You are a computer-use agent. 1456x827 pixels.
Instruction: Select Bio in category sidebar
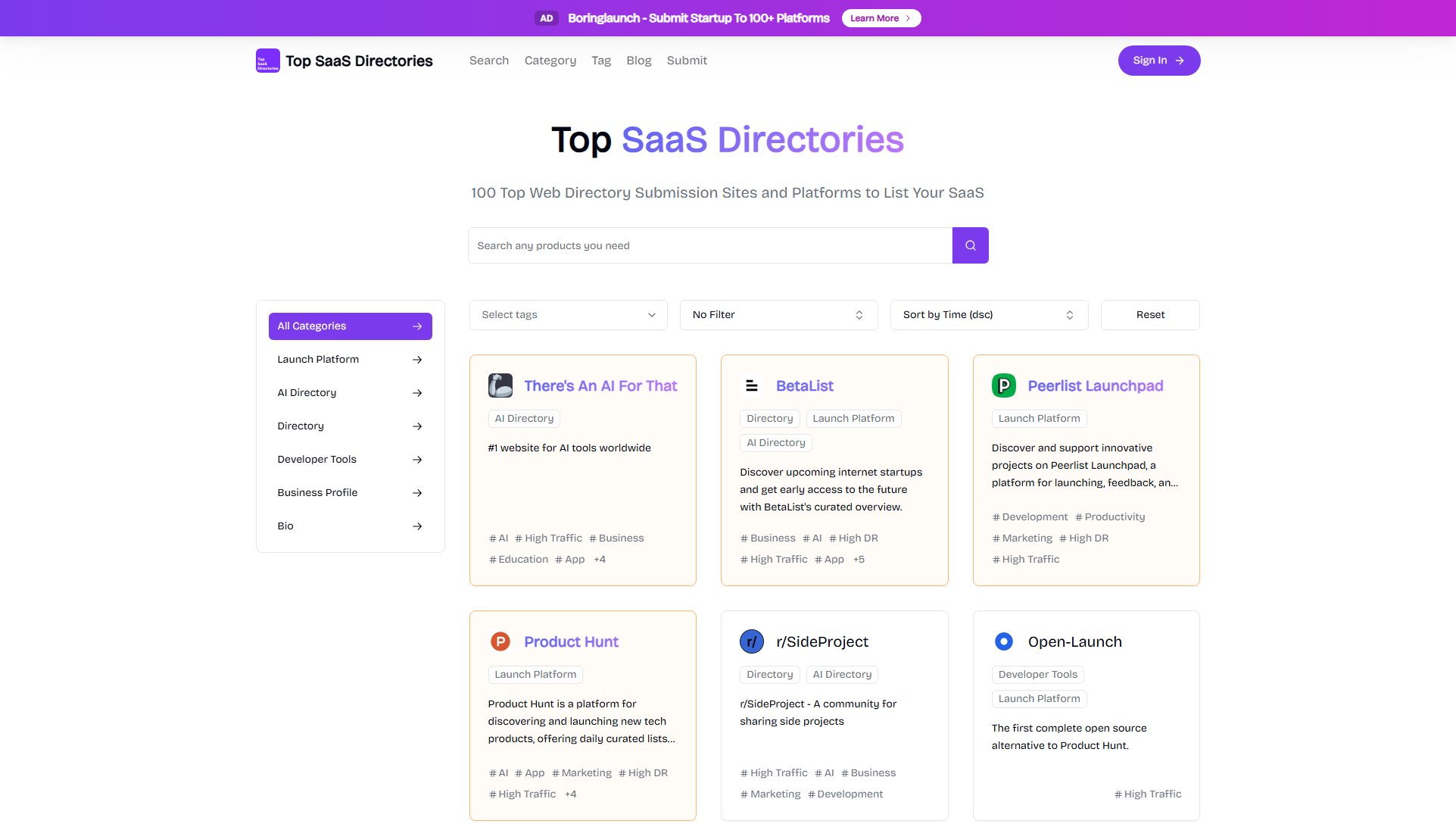tap(351, 526)
